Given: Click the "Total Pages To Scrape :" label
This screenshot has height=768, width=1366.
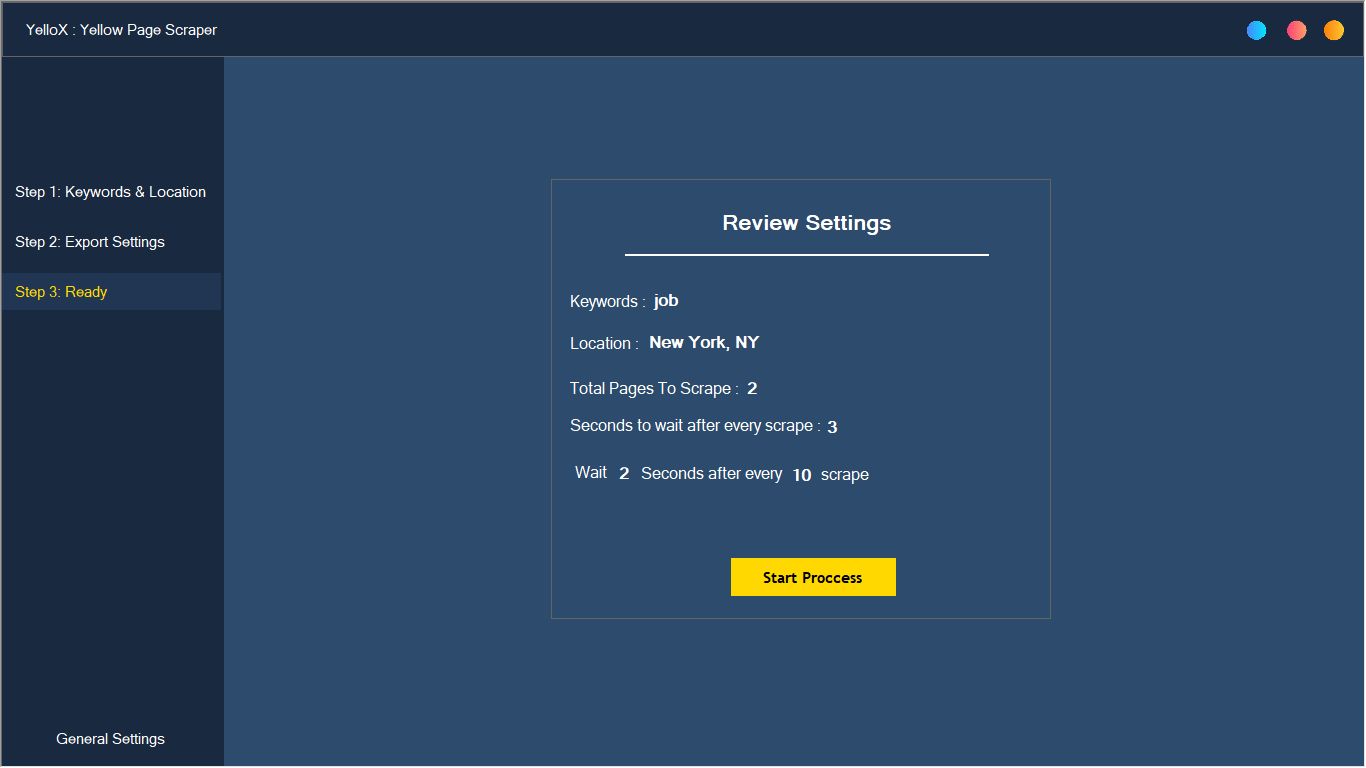Looking at the screenshot, I should [654, 389].
